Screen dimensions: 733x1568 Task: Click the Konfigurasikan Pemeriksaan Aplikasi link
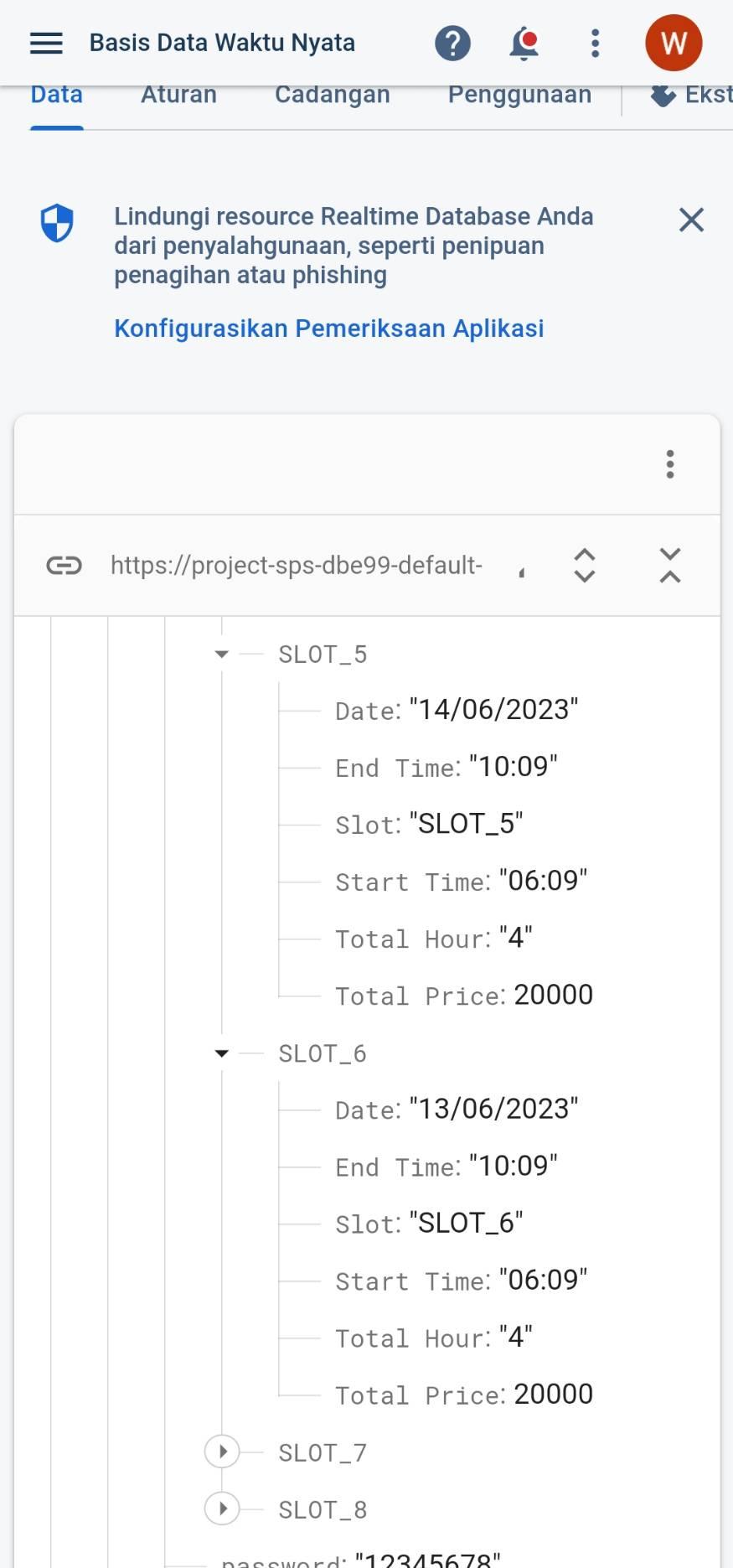pos(329,329)
